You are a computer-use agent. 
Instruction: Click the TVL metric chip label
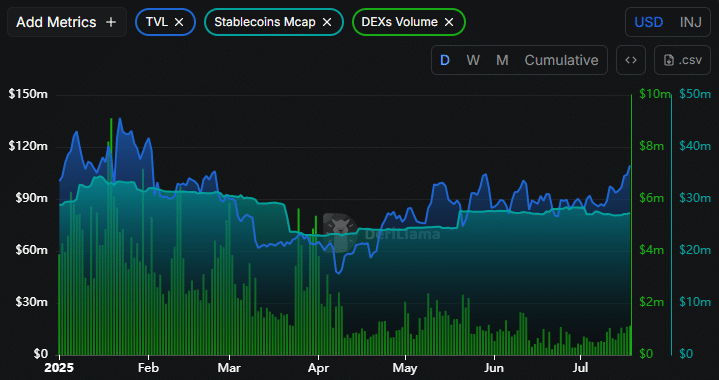tap(157, 22)
